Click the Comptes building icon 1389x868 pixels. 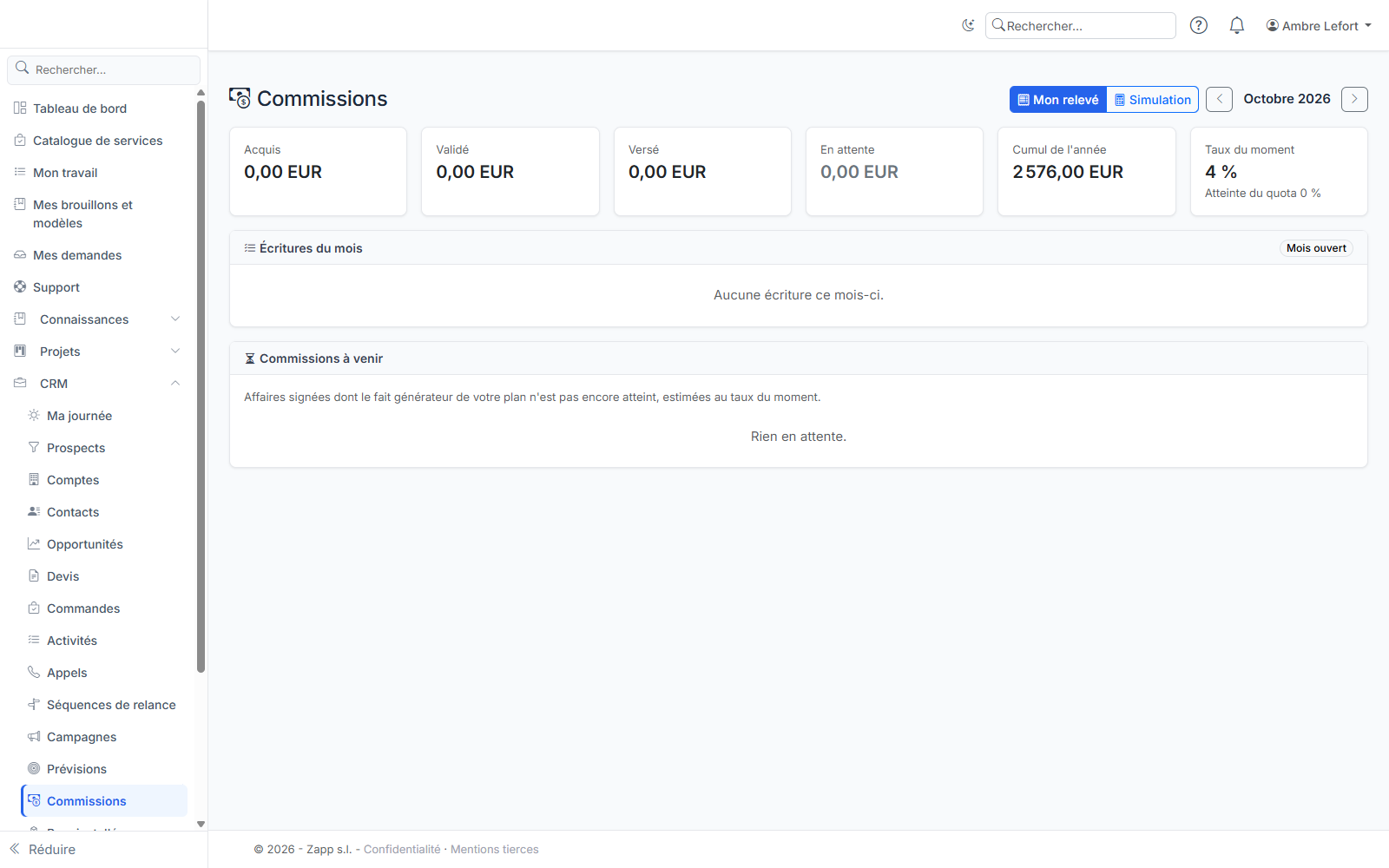coord(34,479)
